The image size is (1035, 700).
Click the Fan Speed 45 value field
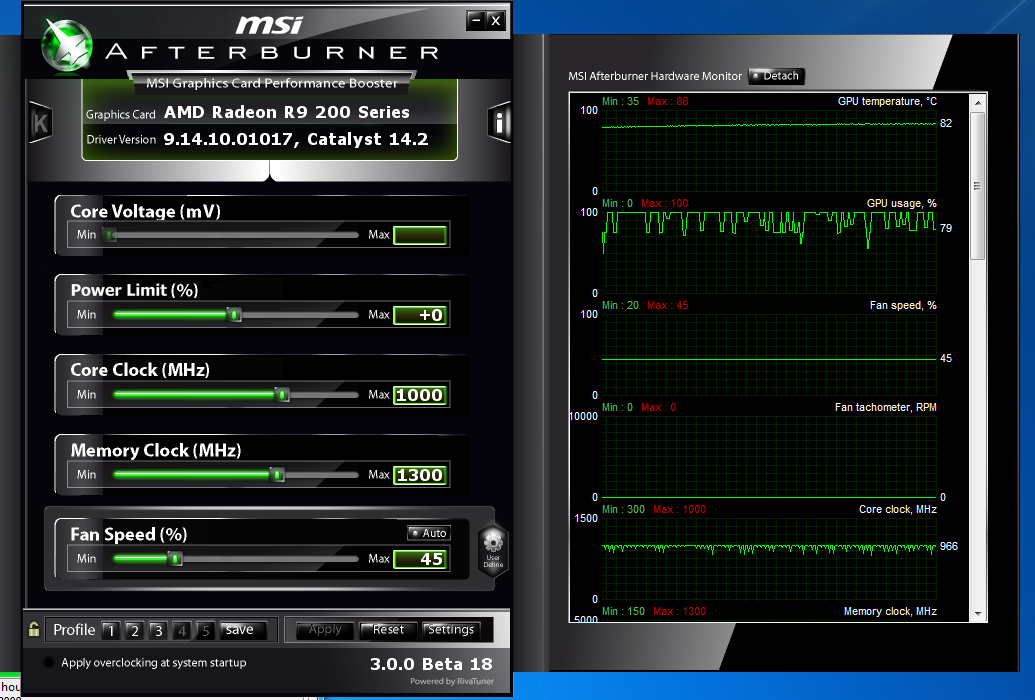(x=420, y=559)
